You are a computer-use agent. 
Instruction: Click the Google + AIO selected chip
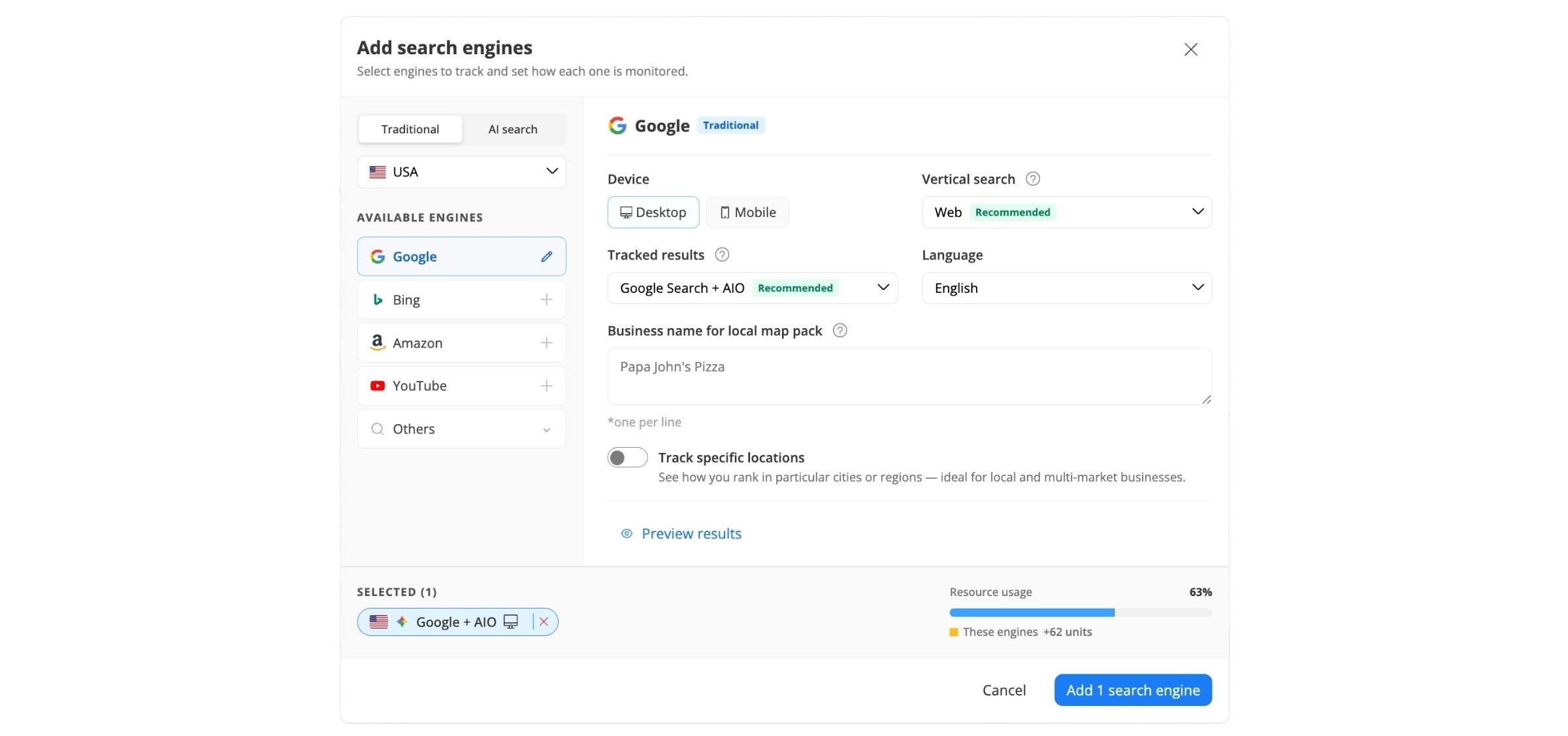coord(457,622)
